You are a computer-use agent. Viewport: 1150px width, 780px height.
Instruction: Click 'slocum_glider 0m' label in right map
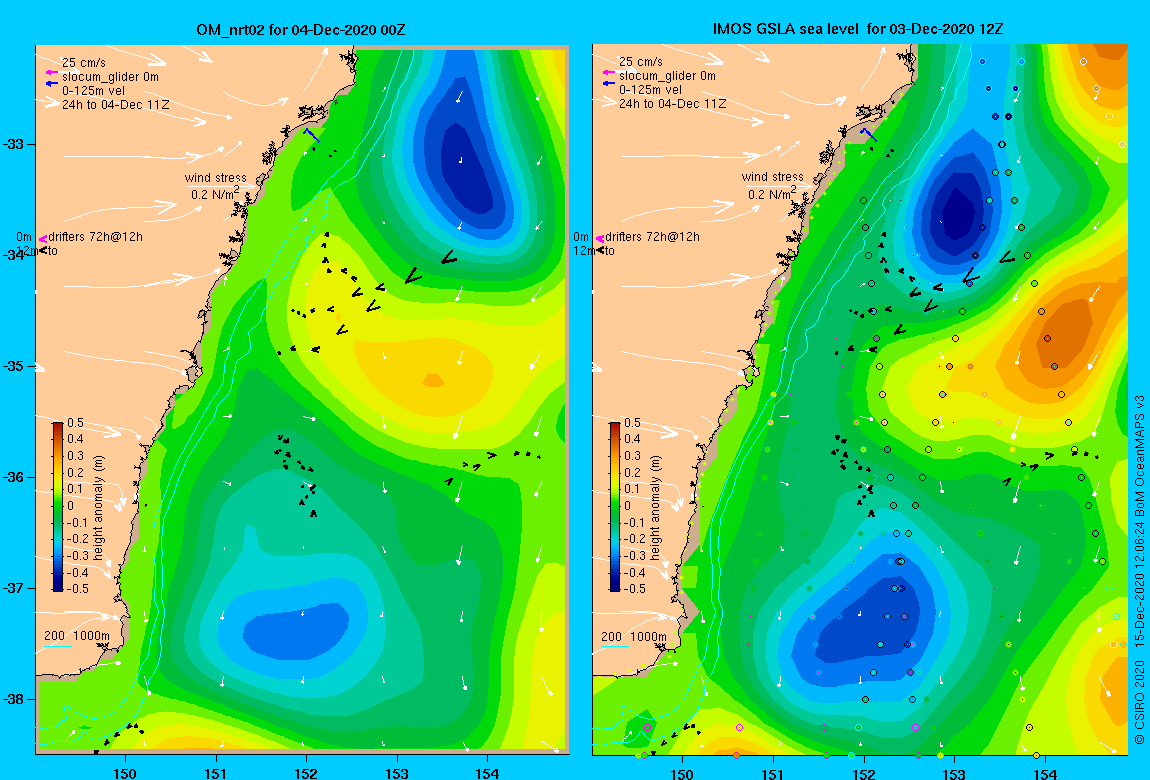[x=667, y=76]
